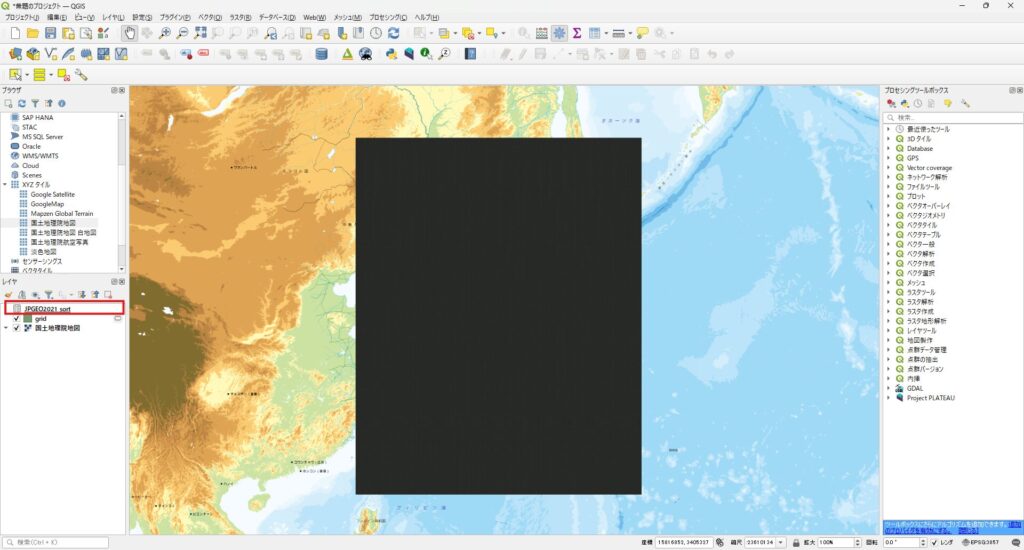The image size is (1024, 550).
Task: Open a project via the folder icon
Action: click(x=33, y=33)
